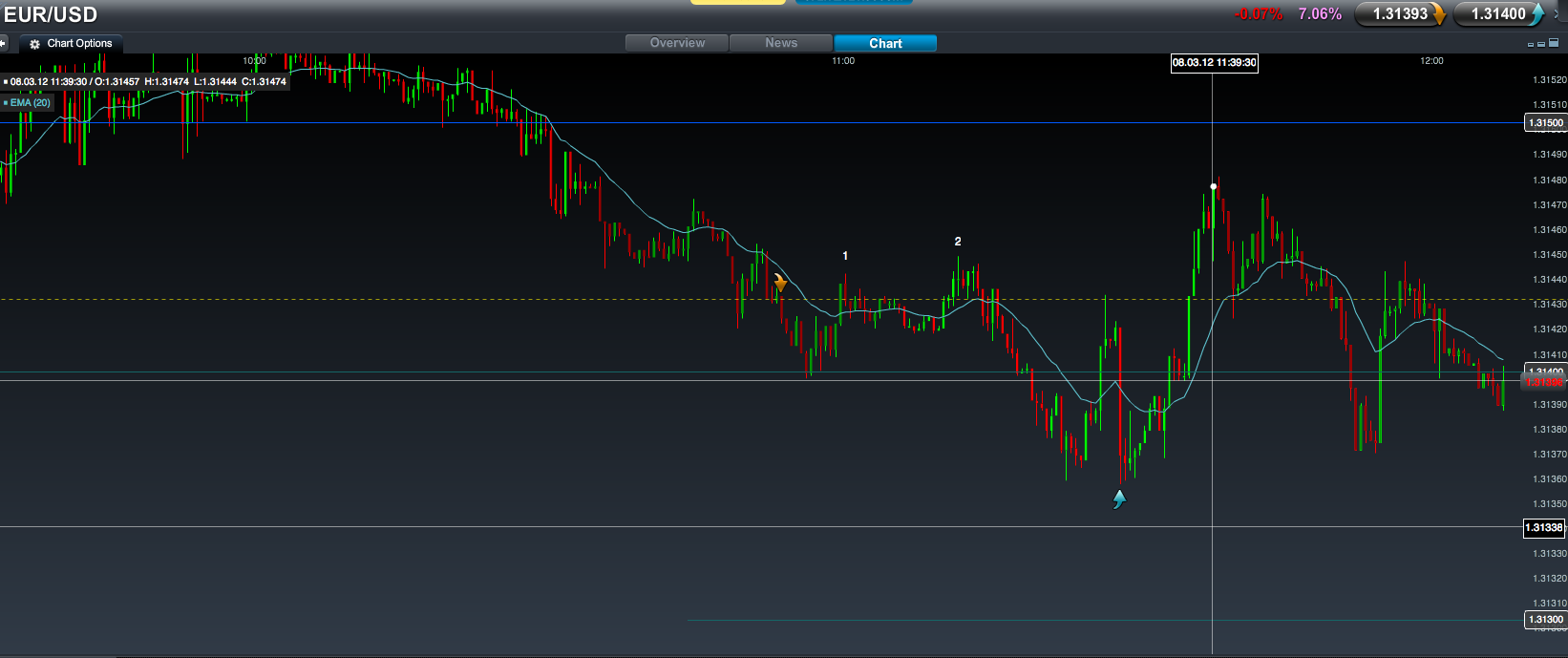
Task: Set chart panel to largest size icon
Action: 1553,44
